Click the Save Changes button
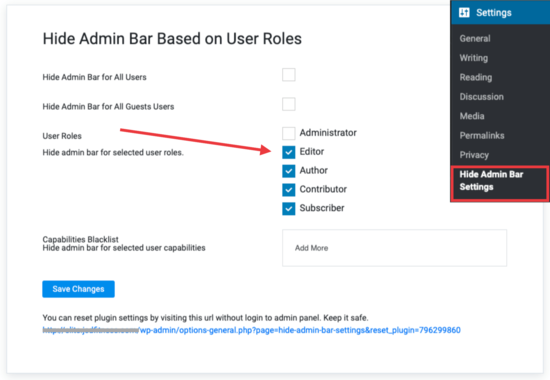 click(x=79, y=289)
